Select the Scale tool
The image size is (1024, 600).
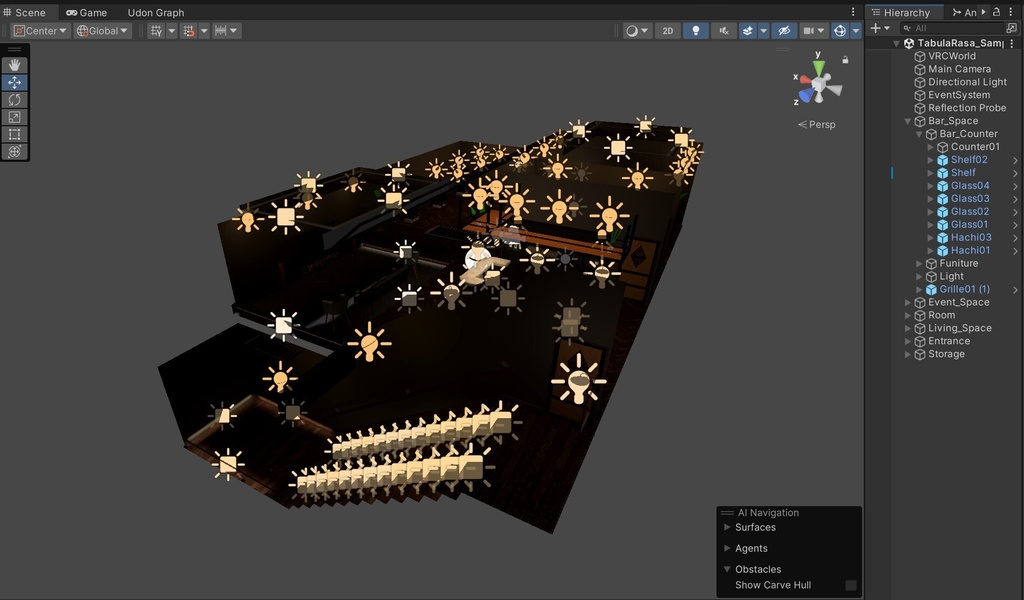coord(14,117)
